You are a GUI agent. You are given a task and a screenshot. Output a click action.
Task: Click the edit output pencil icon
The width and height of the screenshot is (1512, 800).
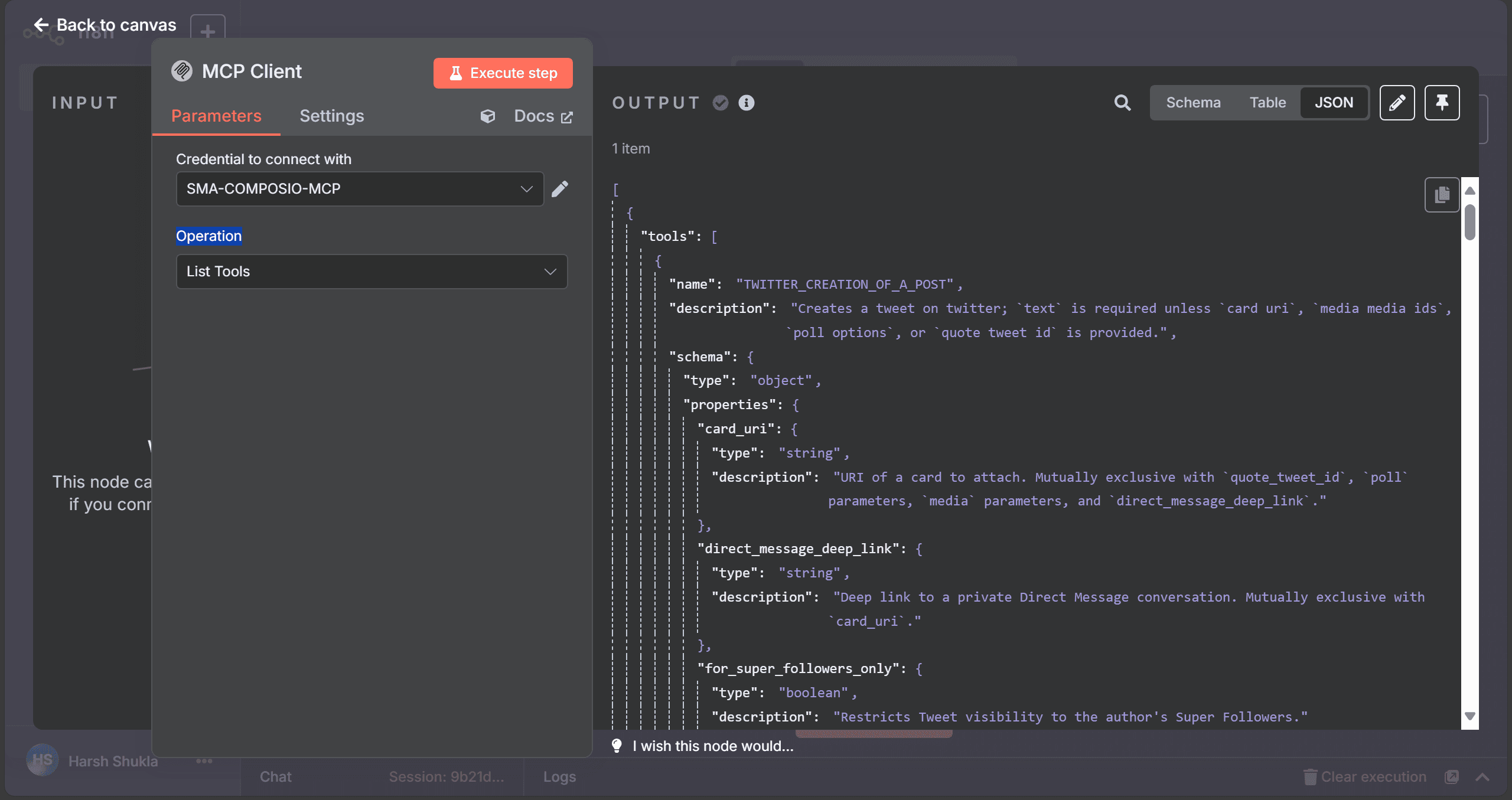1397,103
